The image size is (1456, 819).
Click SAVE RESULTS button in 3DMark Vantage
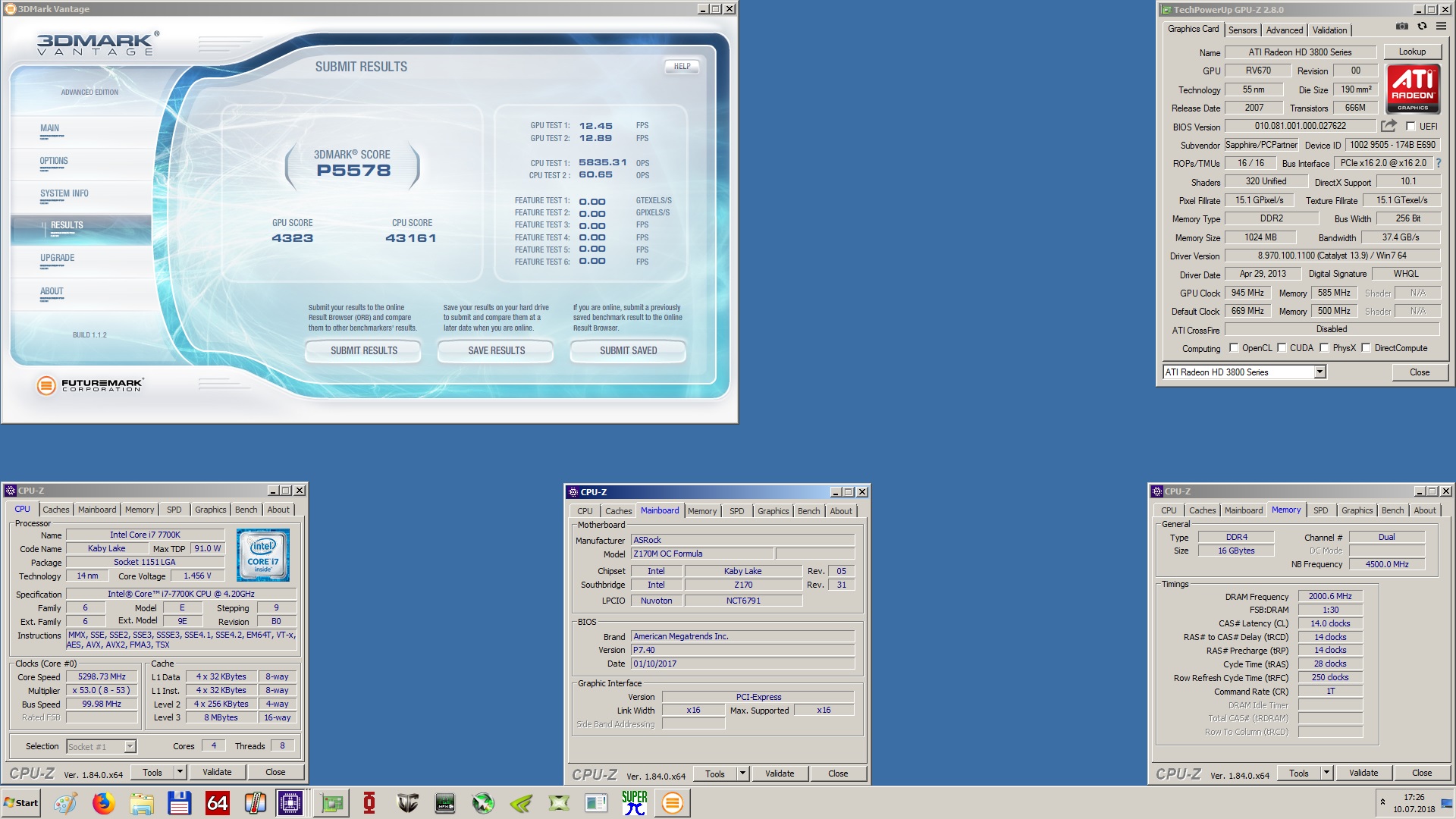[x=496, y=350]
